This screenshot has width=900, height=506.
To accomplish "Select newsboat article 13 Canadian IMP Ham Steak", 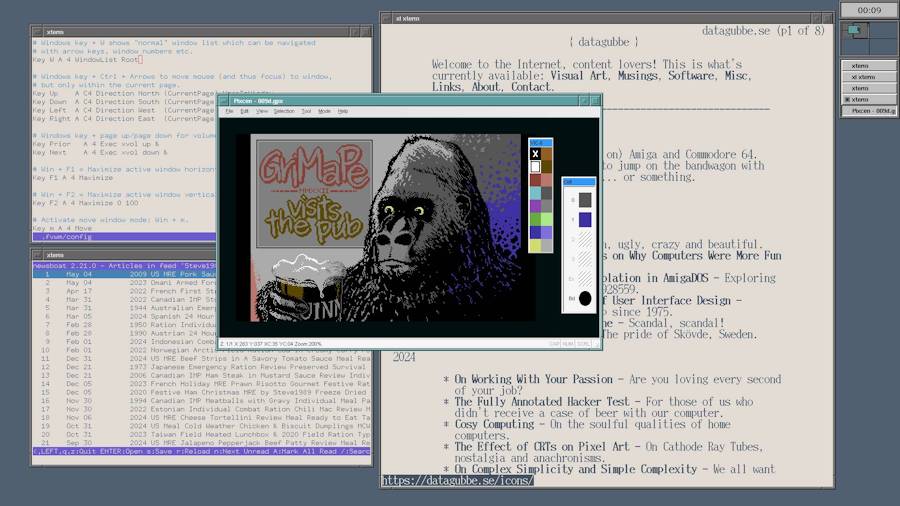I will click(x=201, y=375).
